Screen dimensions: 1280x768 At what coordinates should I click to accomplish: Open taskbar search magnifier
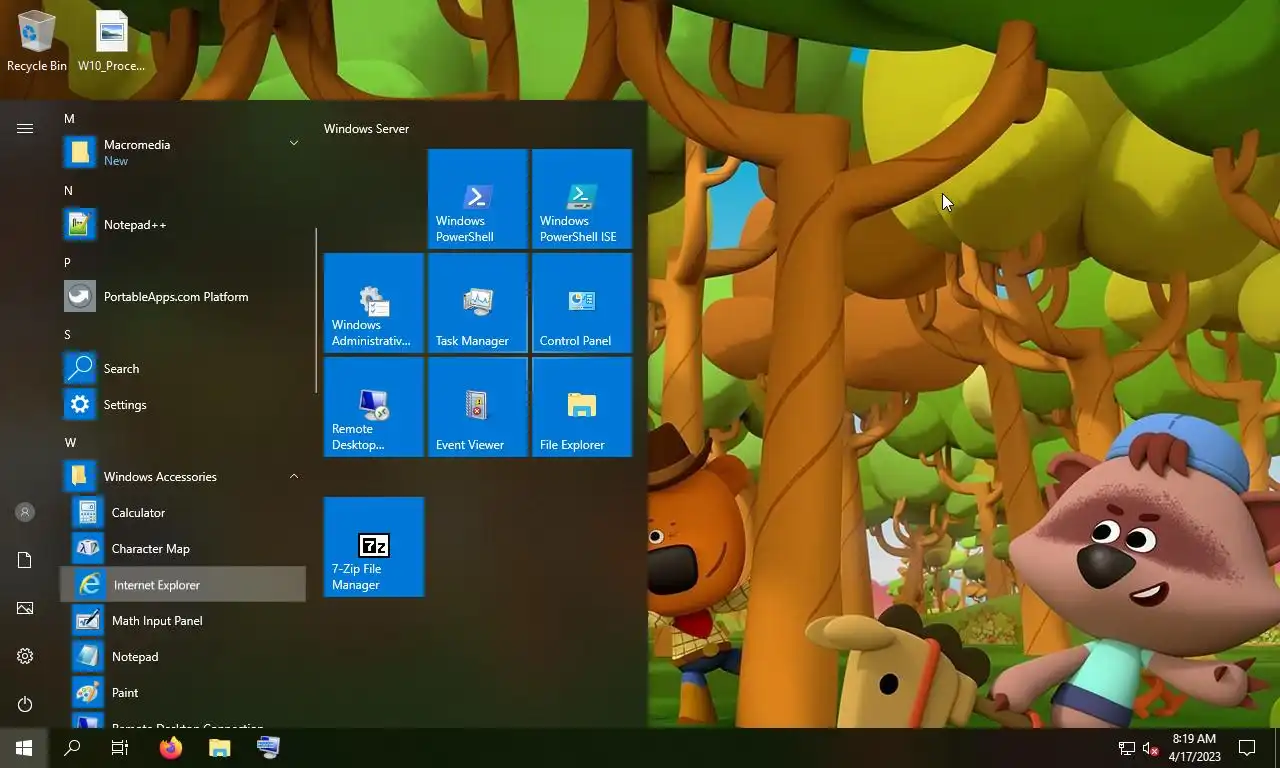coord(72,748)
